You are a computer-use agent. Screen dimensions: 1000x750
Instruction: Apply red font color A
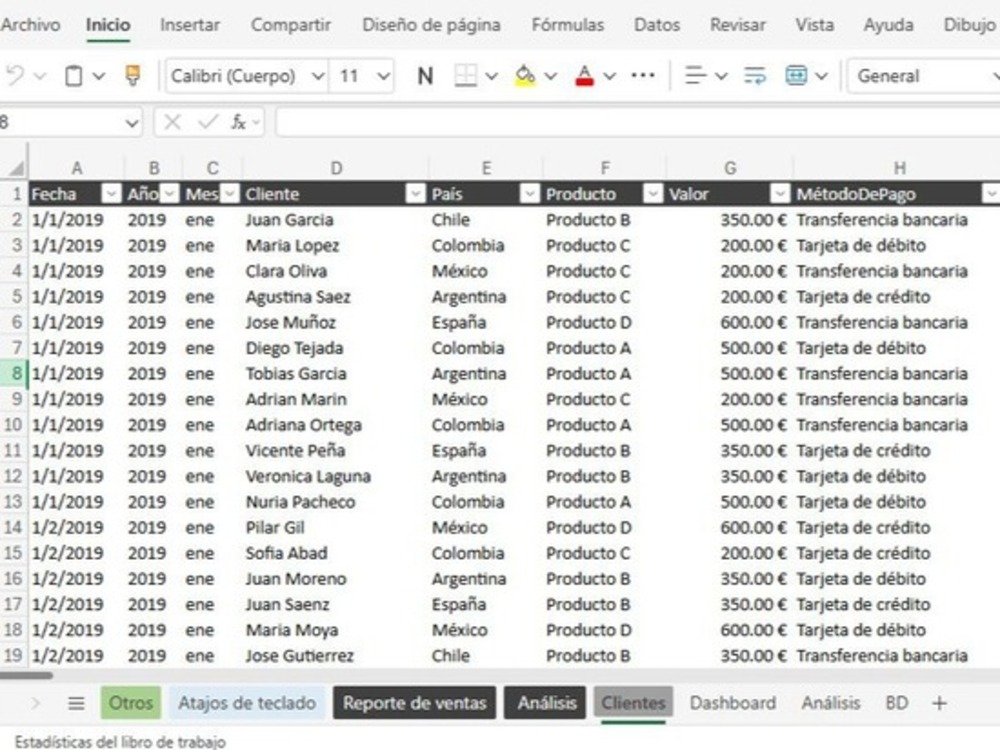[x=584, y=76]
